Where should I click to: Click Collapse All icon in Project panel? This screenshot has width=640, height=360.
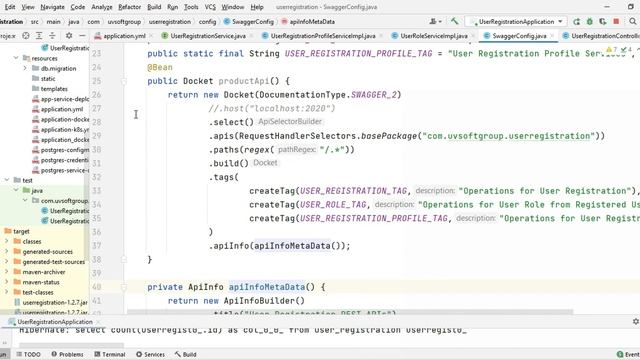pyautogui.click(x=52, y=36)
